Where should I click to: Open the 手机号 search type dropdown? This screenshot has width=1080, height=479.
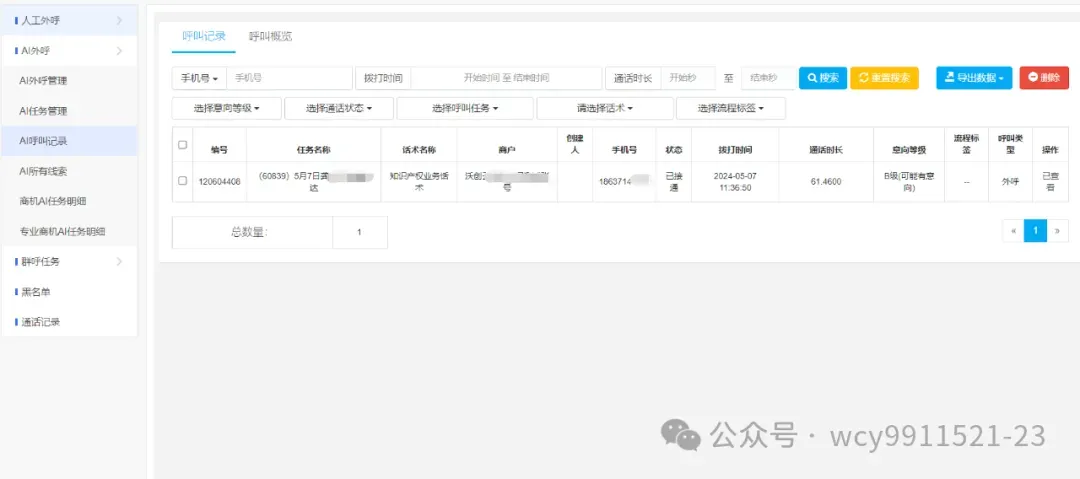point(199,78)
